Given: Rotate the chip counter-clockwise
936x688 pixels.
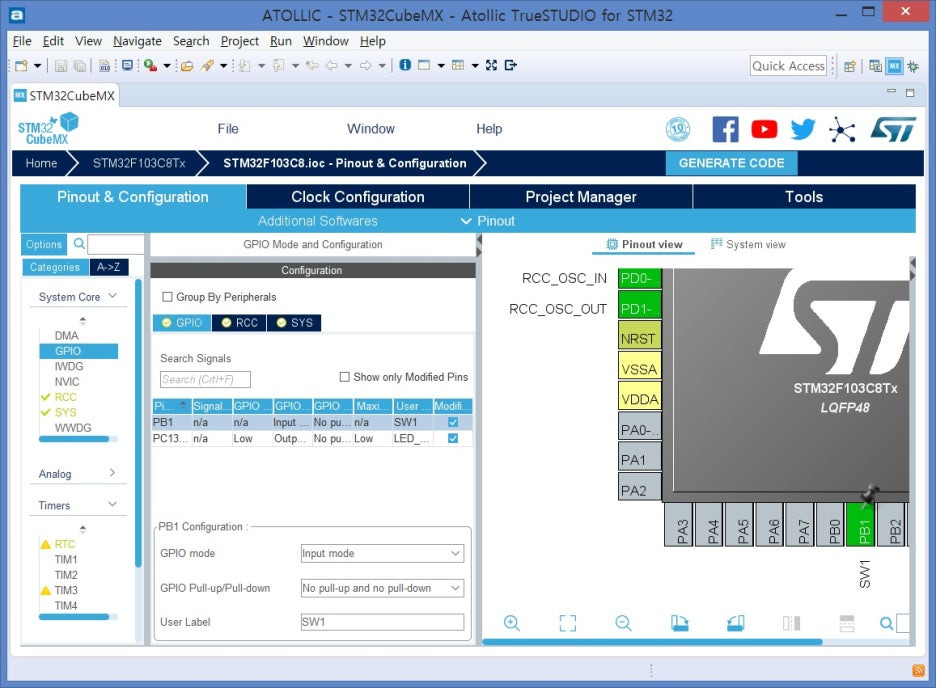Looking at the screenshot, I should point(735,623).
